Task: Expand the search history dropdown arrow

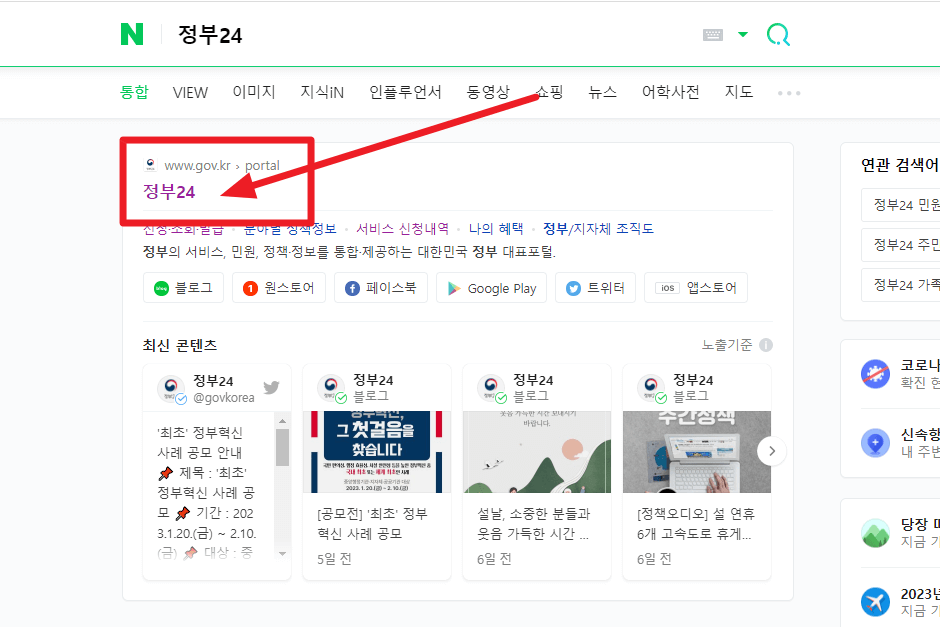Action: [x=743, y=34]
